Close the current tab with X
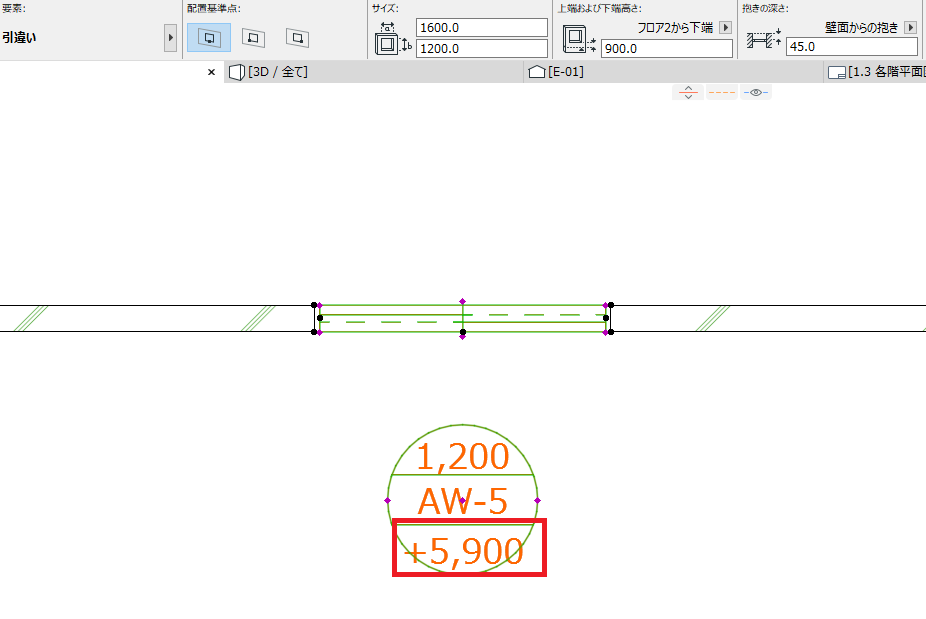This screenshot has height=619, width=926. (x=211, y=72)
